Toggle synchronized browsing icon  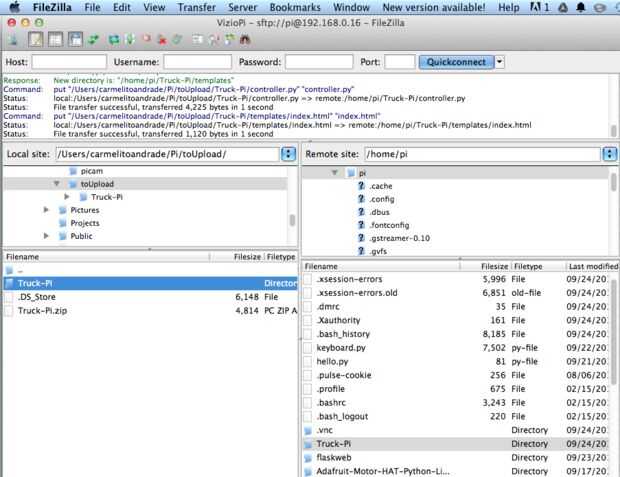click(229, 40)
